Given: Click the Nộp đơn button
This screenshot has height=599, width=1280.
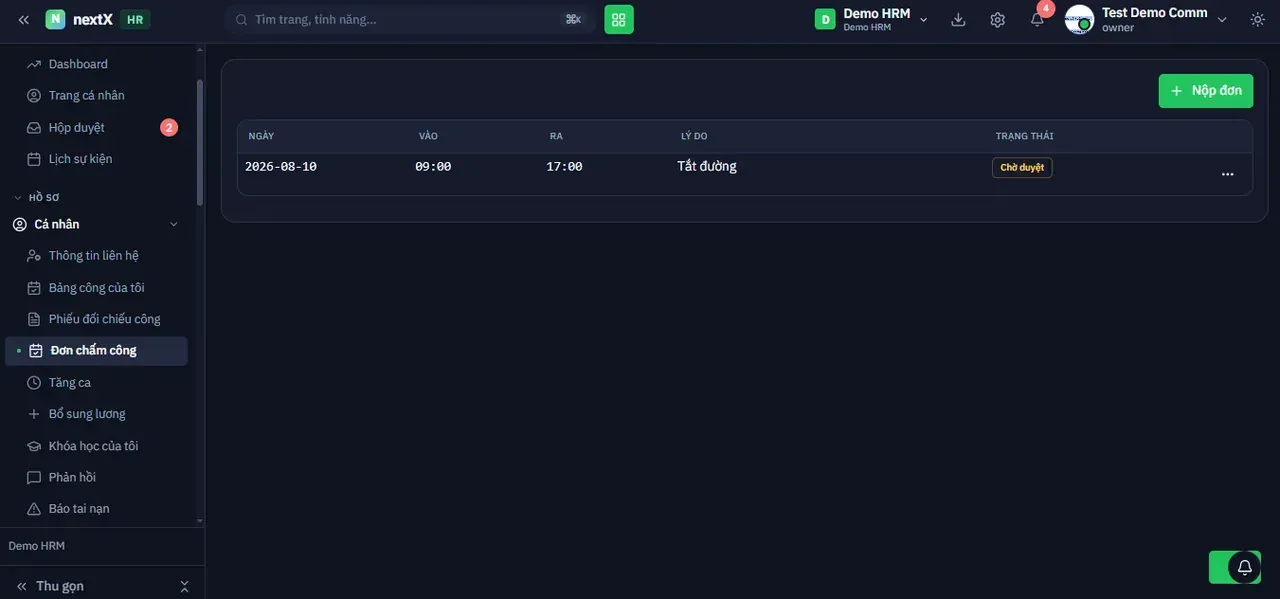Looking at the screenshot, I should coord(1206,91).
